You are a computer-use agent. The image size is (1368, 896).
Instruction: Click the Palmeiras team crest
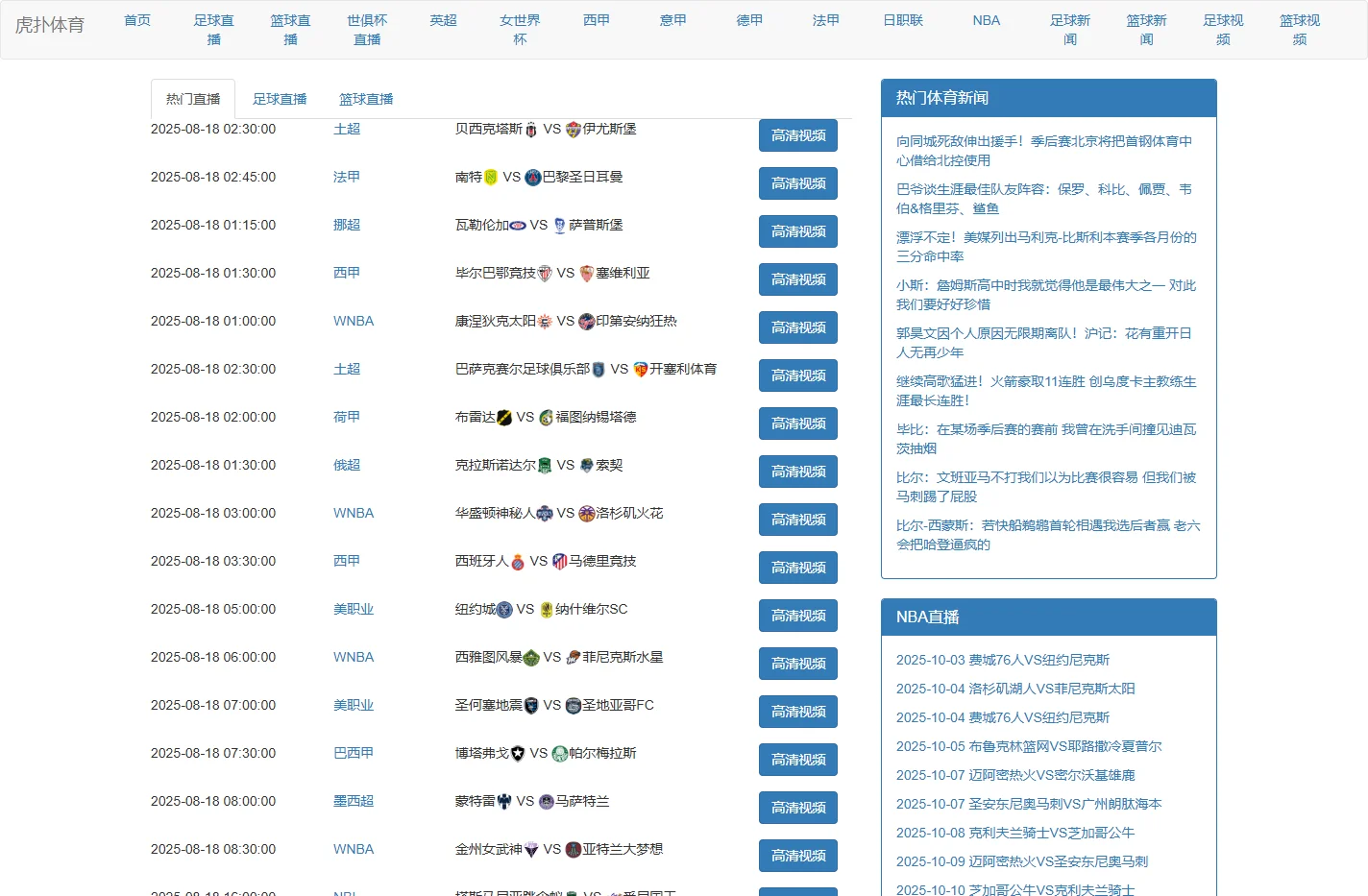point(560,754)
